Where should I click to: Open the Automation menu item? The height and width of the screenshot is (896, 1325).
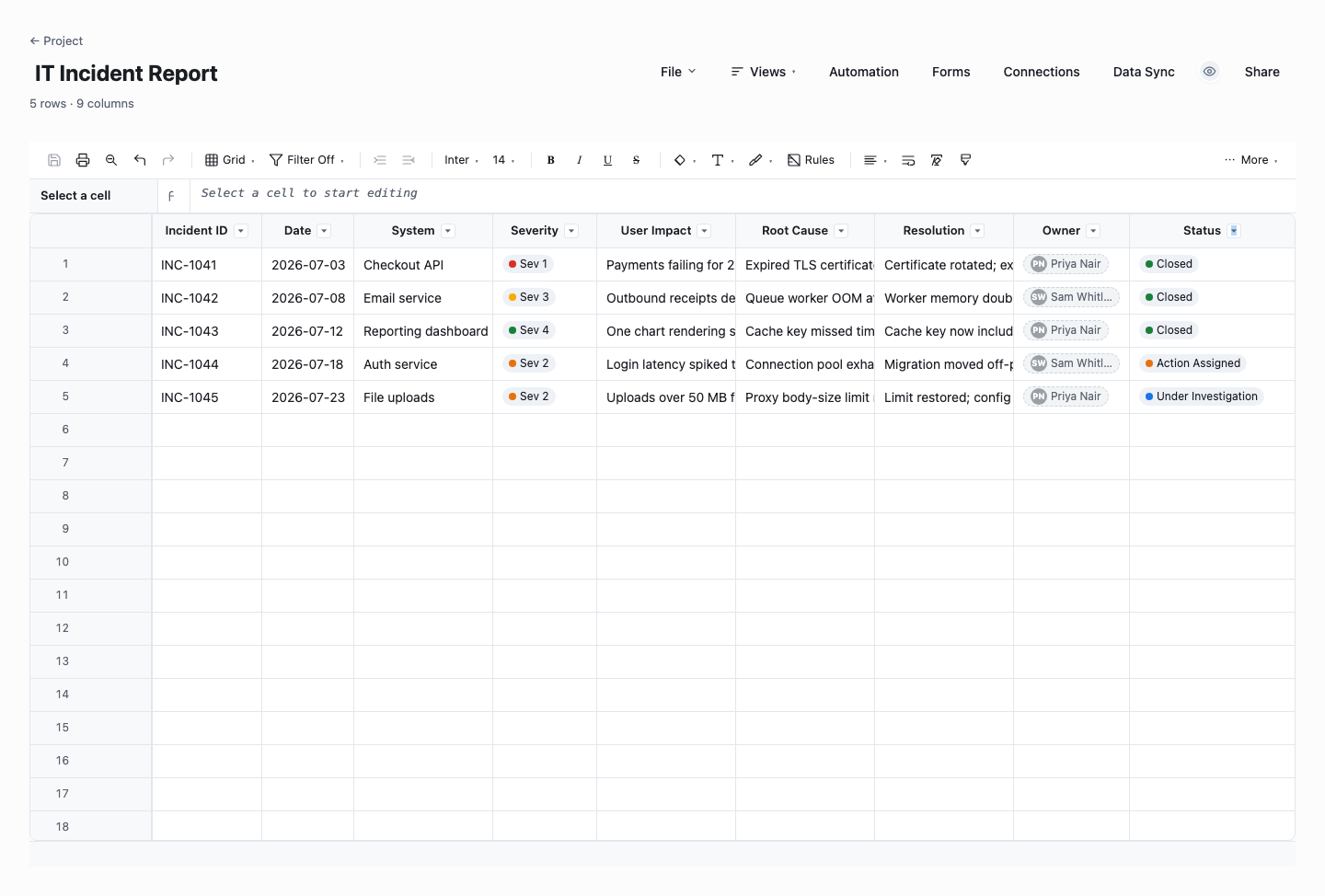tap(864, 72)
